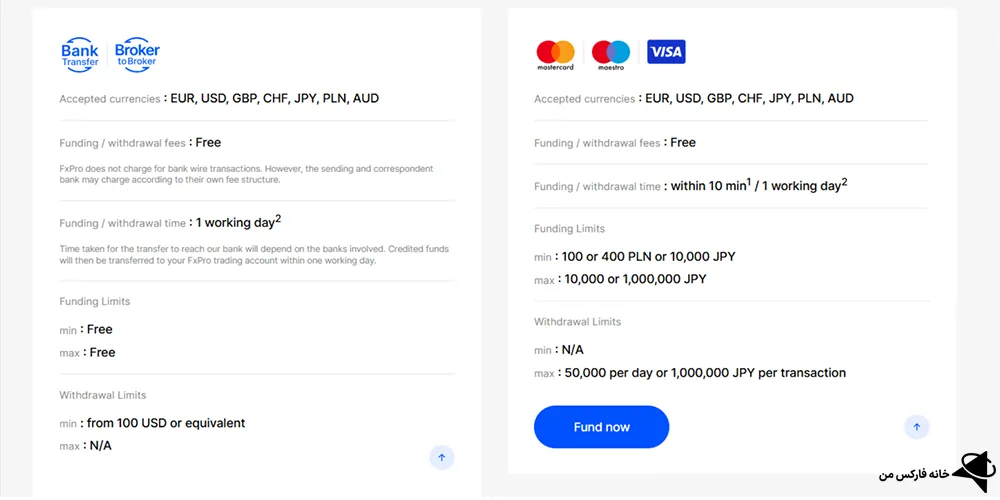Open footnote 2 in card withdrawal time
The image size is (1000, 500).
[844, 181]
